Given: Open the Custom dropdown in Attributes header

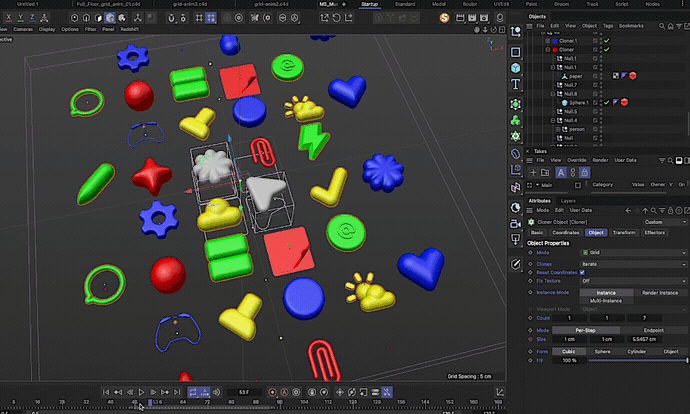Looking at the screenshot, I should (x=665, y=222).
